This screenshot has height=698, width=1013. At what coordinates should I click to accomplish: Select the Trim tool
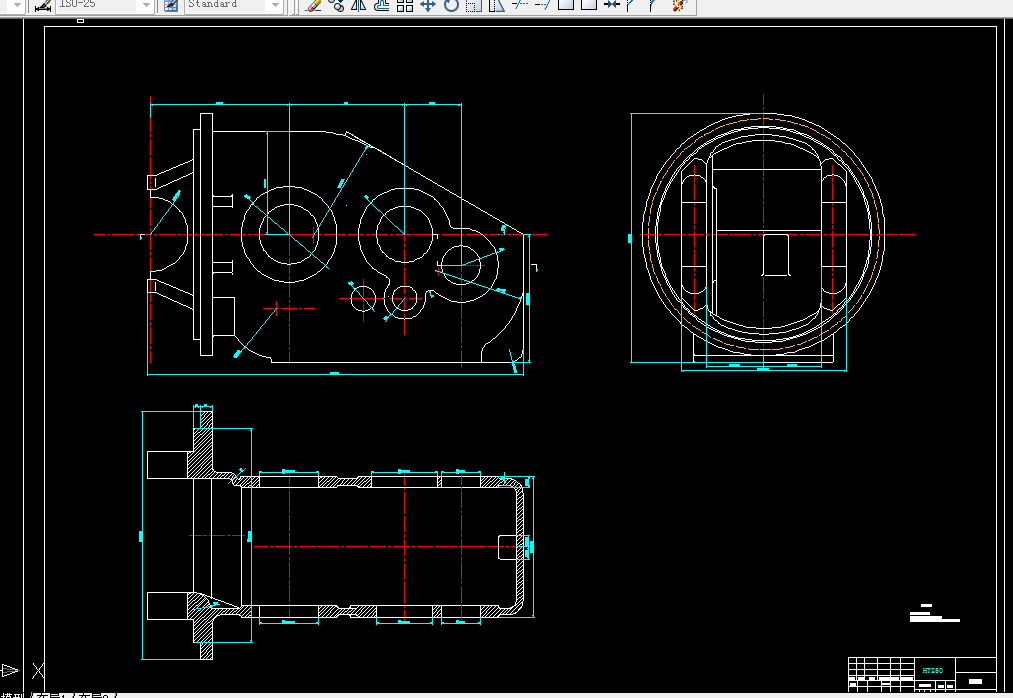519,5
